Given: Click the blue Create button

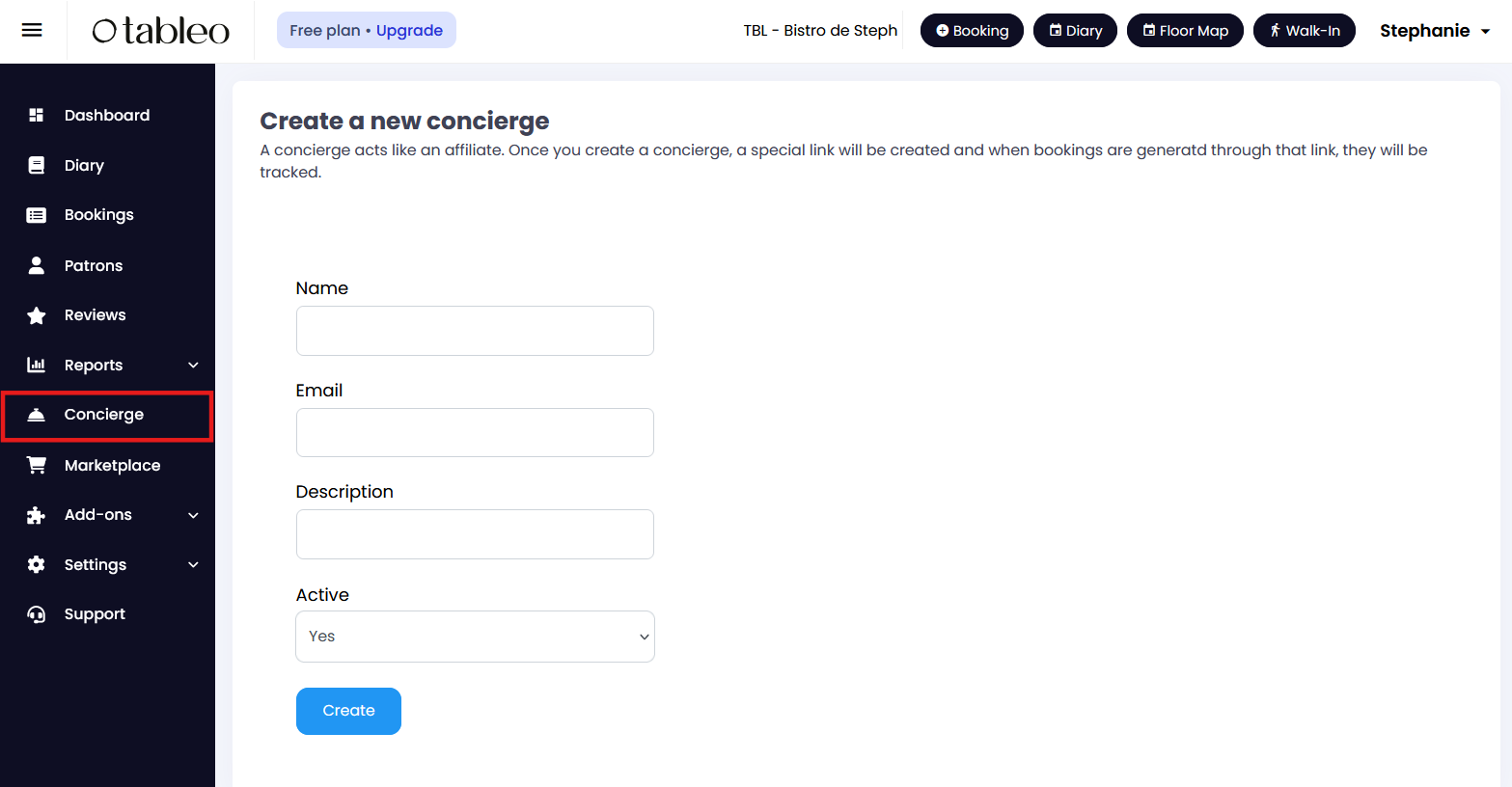Looking at the screenshot, I should coord(348,711).
